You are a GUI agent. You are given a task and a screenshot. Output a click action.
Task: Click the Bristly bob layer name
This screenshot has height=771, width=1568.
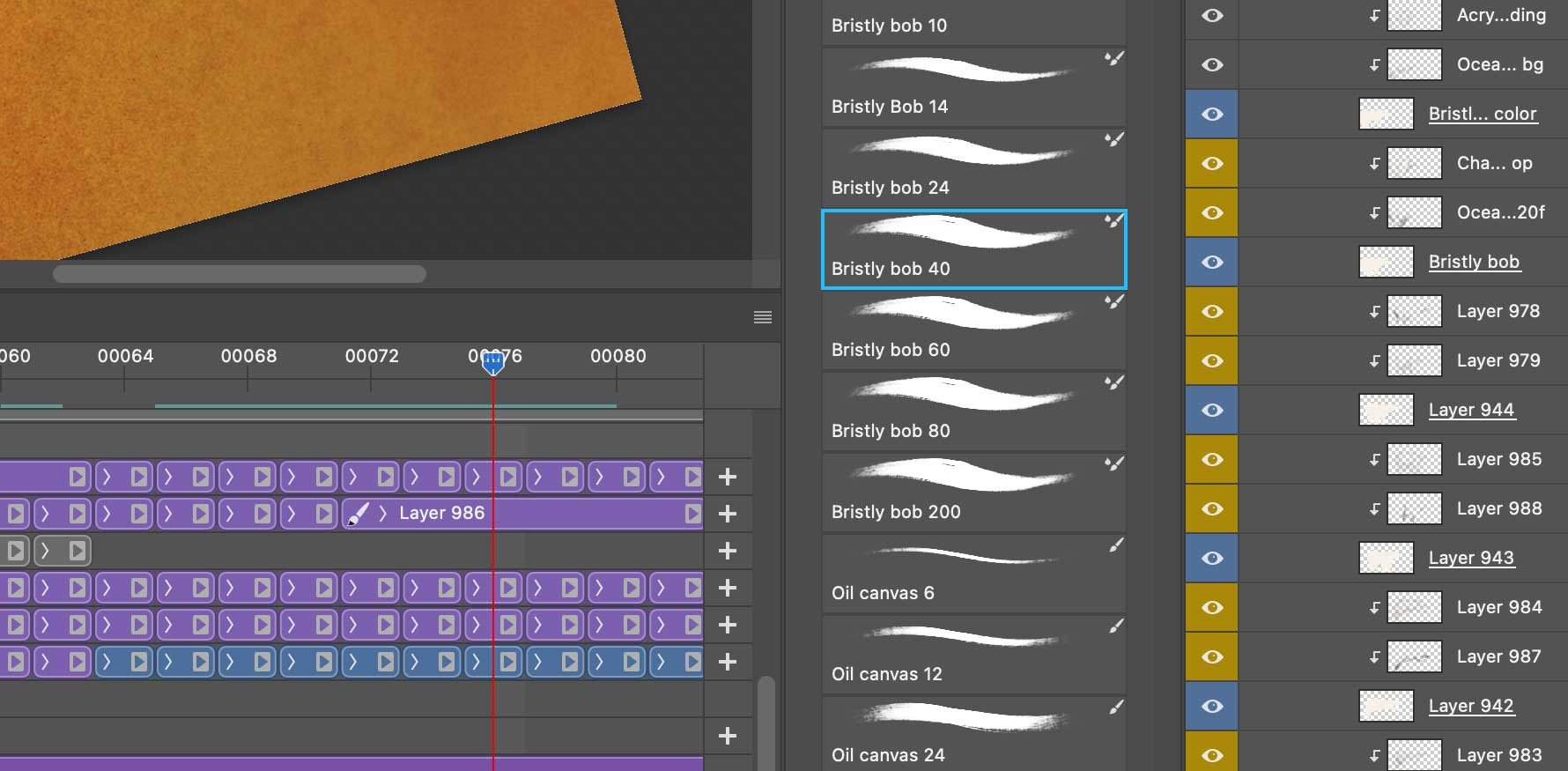click(x=1474, y=262)
